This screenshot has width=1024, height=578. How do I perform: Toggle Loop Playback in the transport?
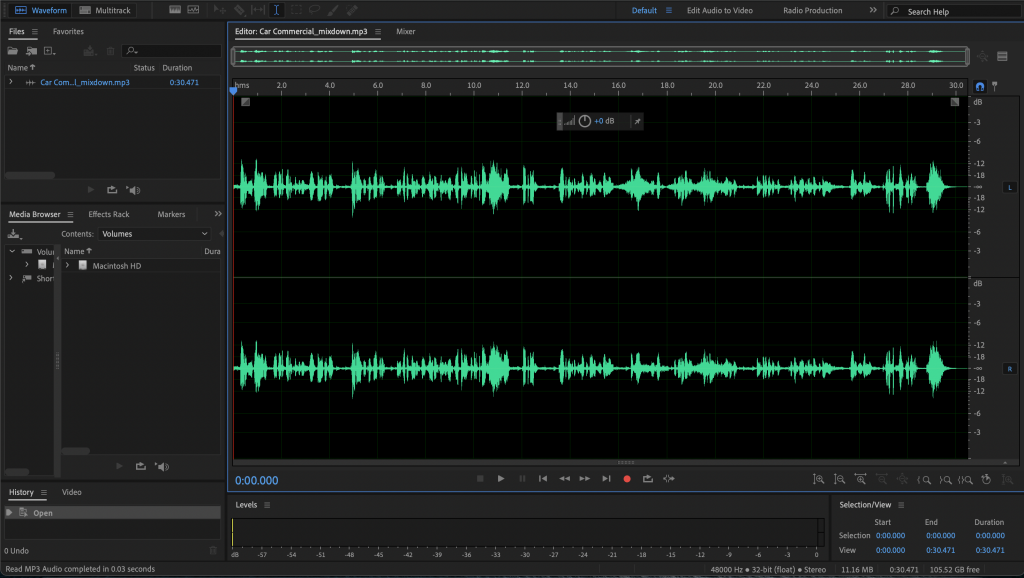pyautogui.click(x=647, y=479)
